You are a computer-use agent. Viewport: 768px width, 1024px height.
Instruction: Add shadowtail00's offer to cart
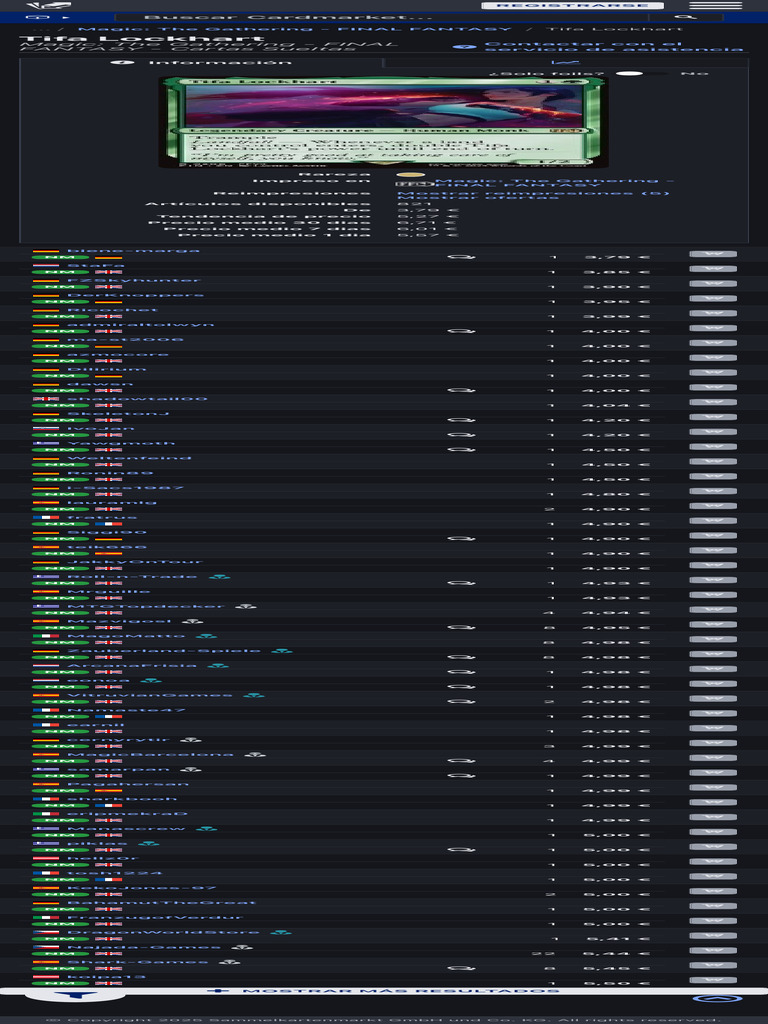point(713,402)
